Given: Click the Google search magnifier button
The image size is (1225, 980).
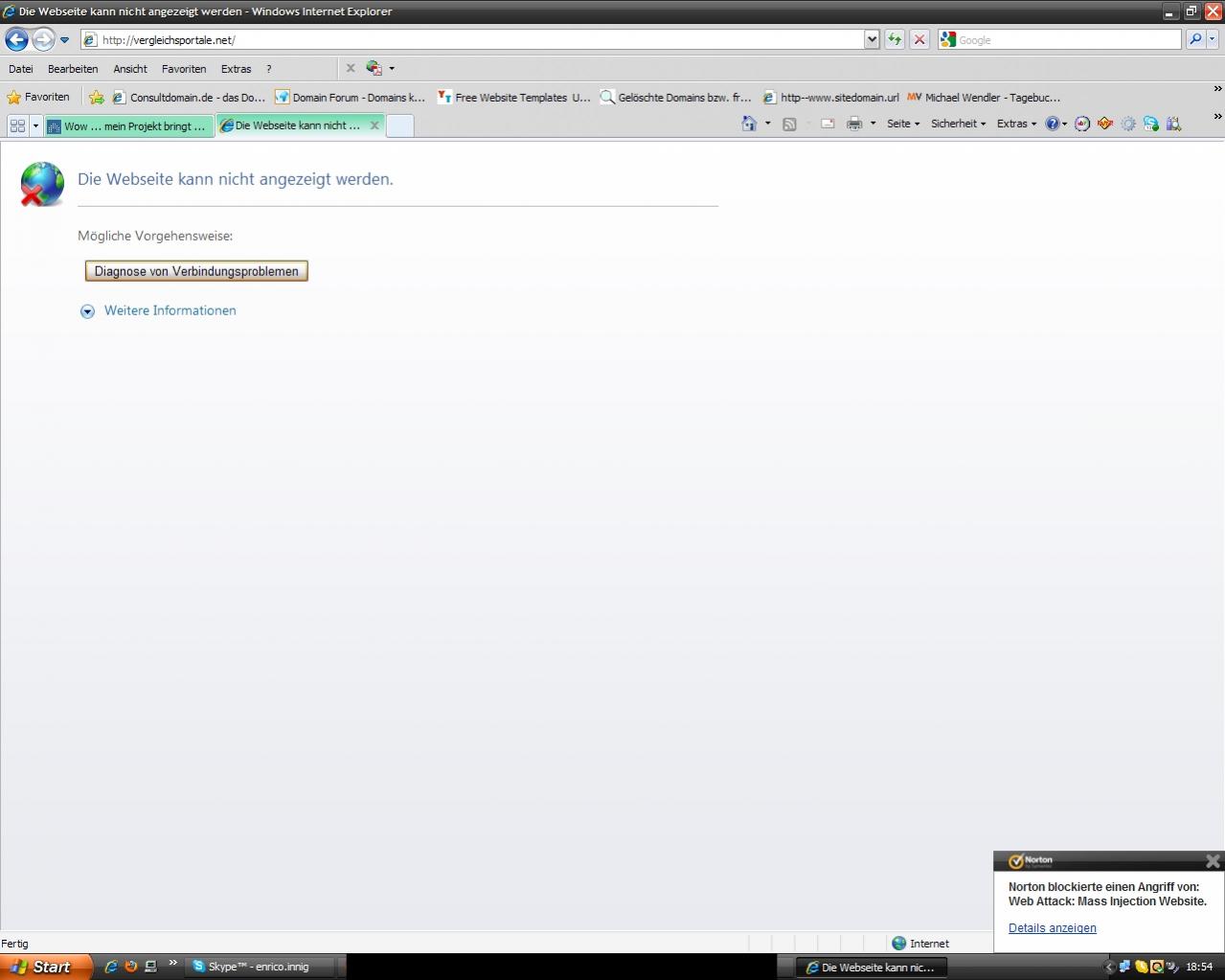Looking at the screenshot, I should [1194, 39].
